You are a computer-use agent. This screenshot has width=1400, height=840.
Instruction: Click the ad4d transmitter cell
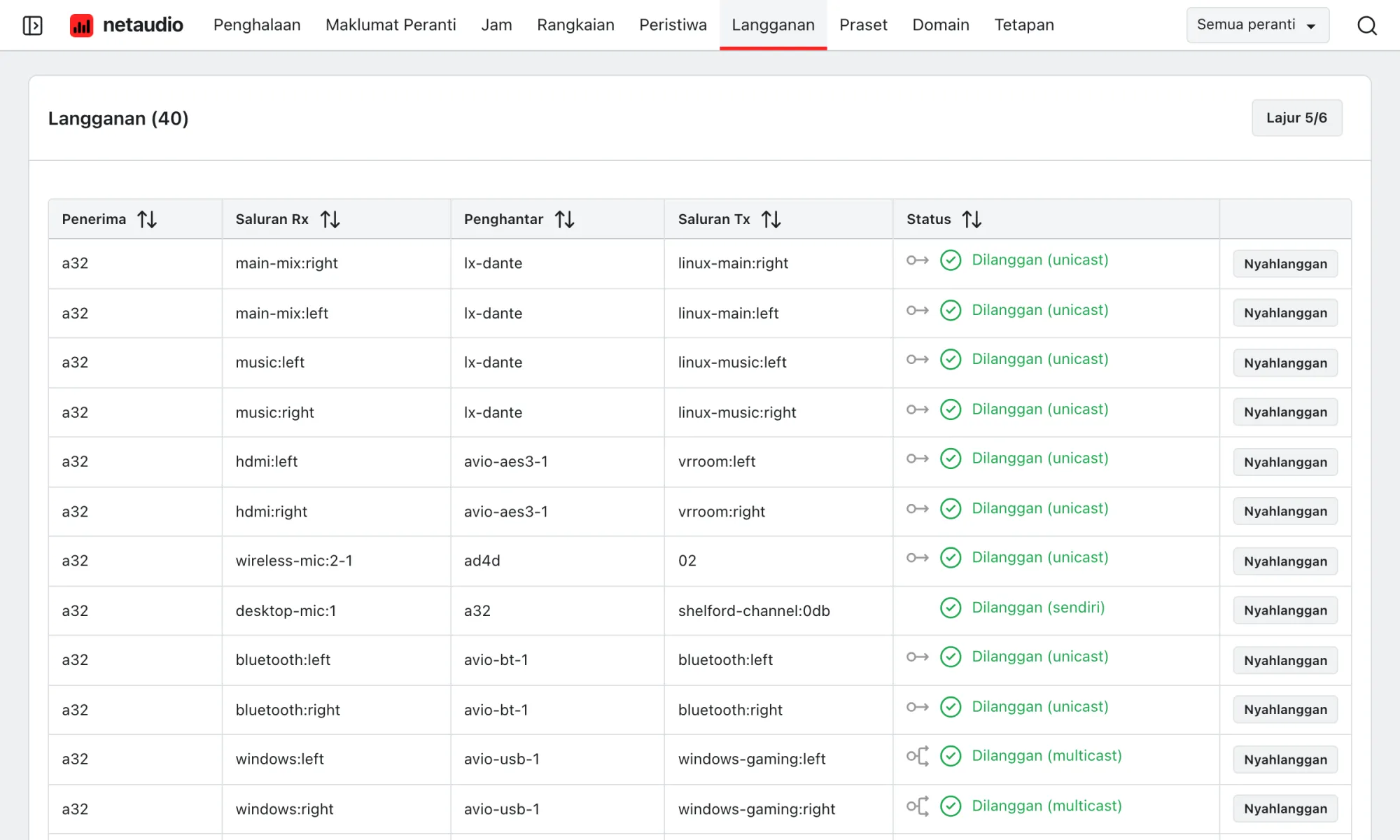pyautogui.click(x=557, y=561)
